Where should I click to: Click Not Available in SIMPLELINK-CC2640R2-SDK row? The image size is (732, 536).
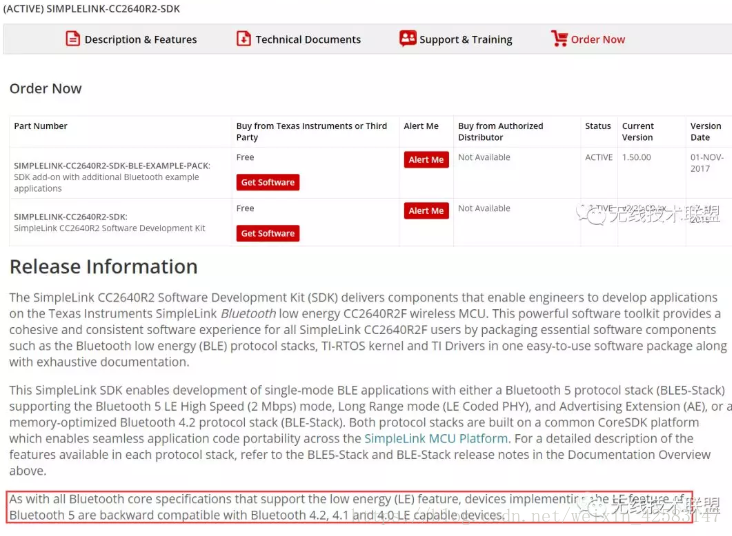[x=484, y=208]
